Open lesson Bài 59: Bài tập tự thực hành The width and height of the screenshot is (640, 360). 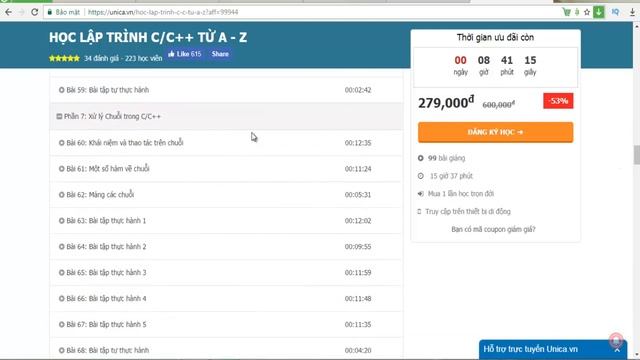(107, 90)
